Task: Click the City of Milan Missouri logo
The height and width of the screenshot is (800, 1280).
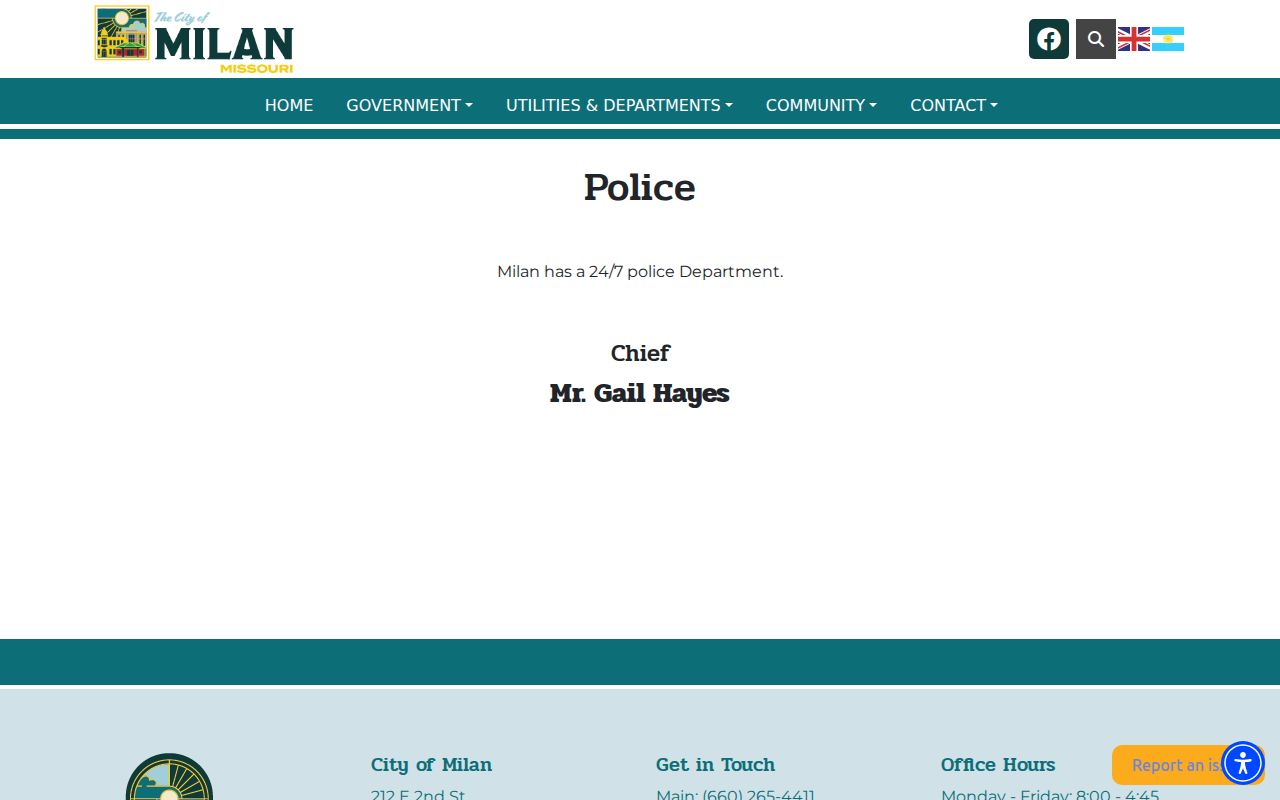Action: tap(194, 39)
